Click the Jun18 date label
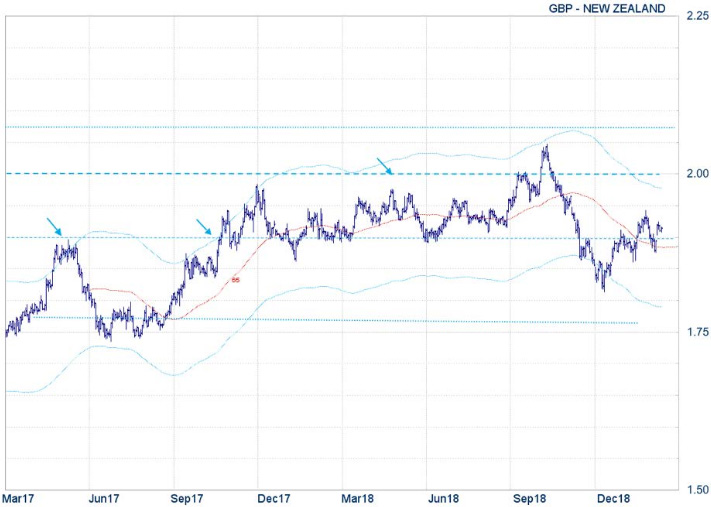The image size is (711, 507). 443,497
